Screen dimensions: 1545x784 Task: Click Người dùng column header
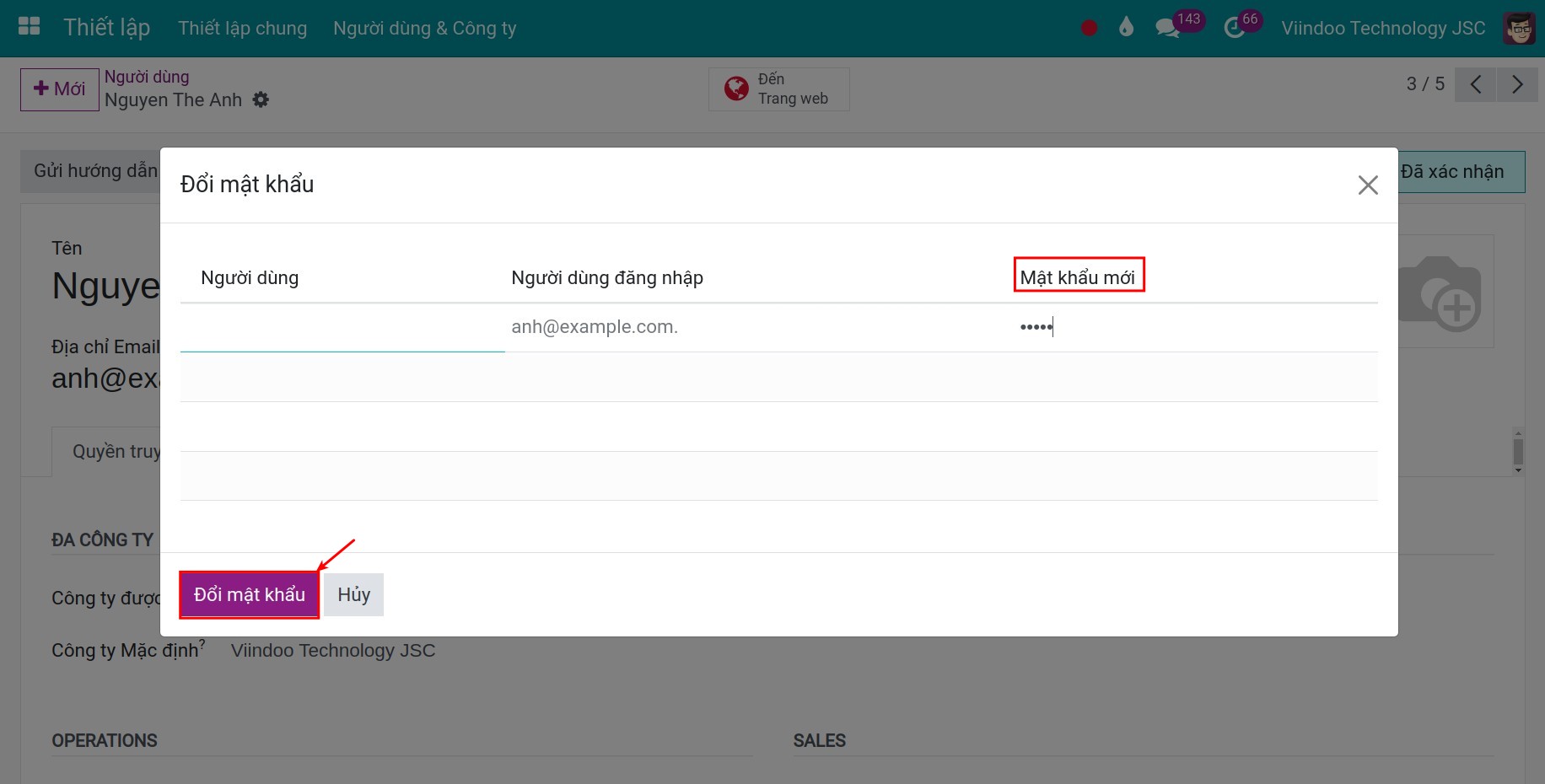click(250, 277)
